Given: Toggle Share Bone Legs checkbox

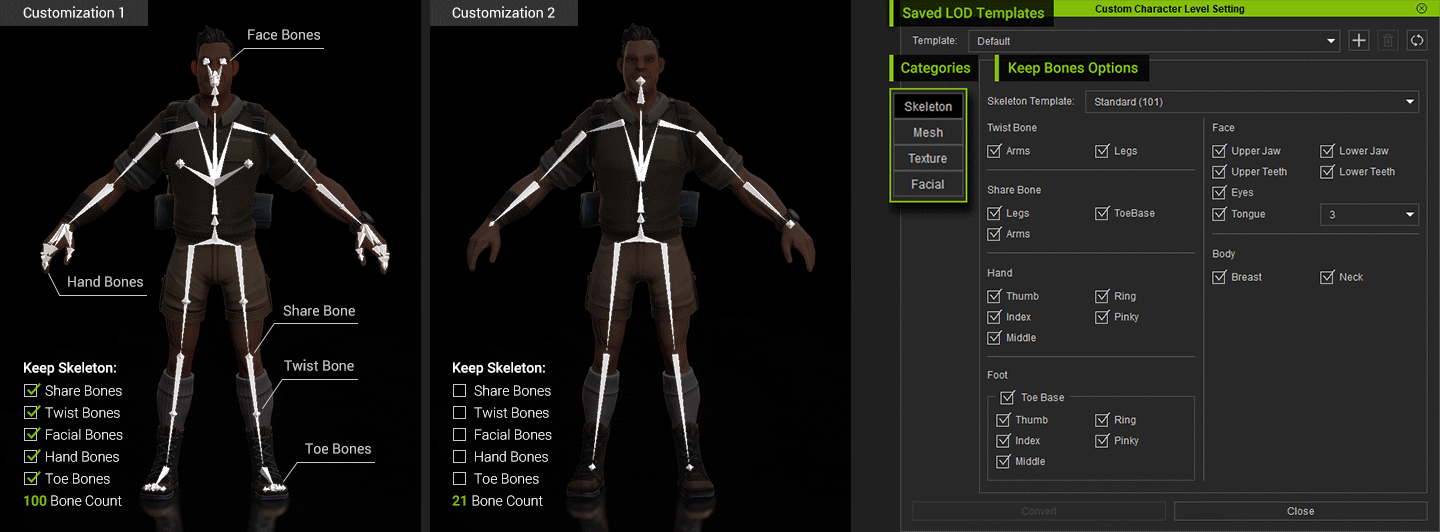Looking at the screenshot, I should click(994, 213).
